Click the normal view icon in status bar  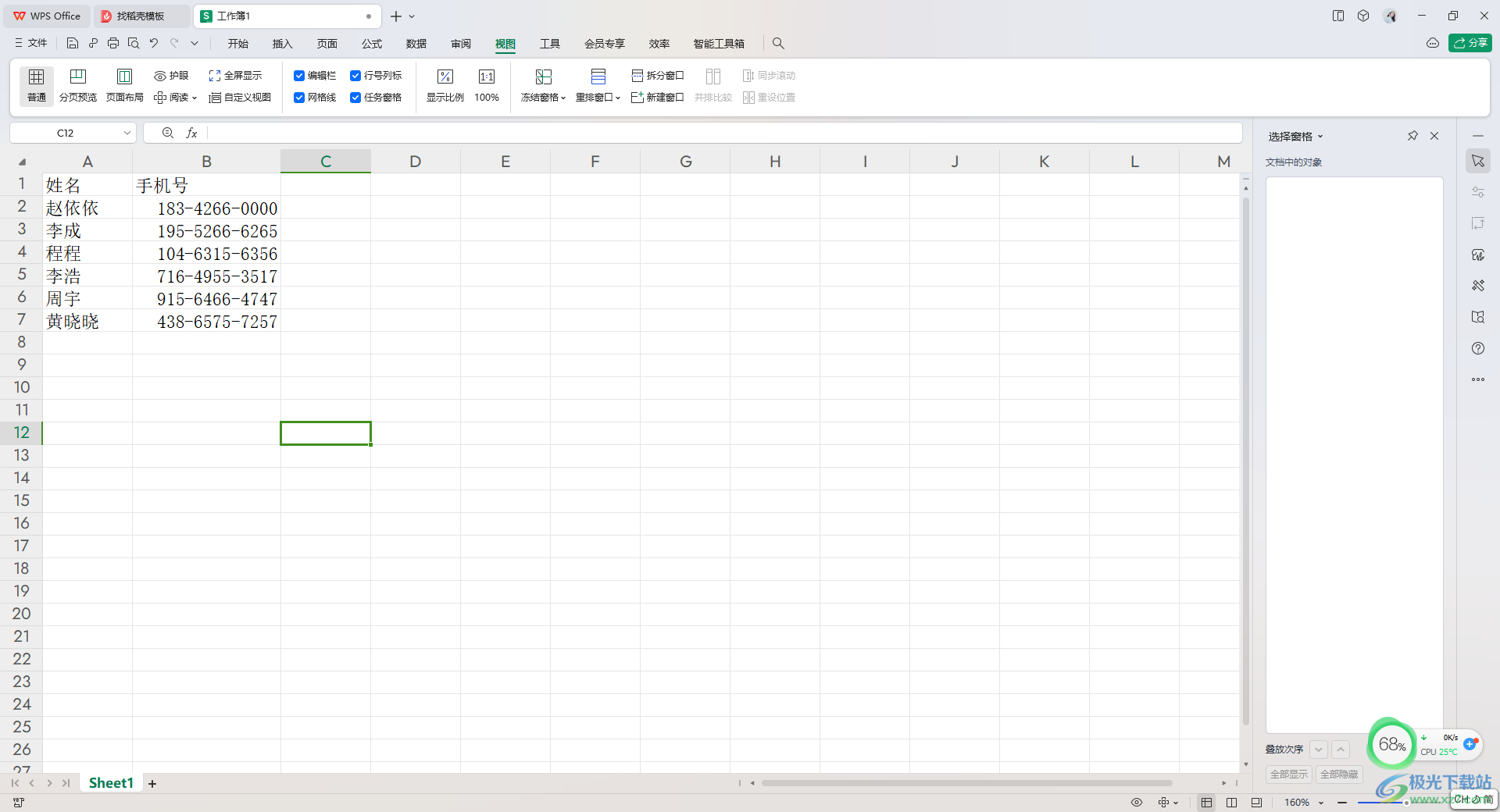(x=1206, y=803)
